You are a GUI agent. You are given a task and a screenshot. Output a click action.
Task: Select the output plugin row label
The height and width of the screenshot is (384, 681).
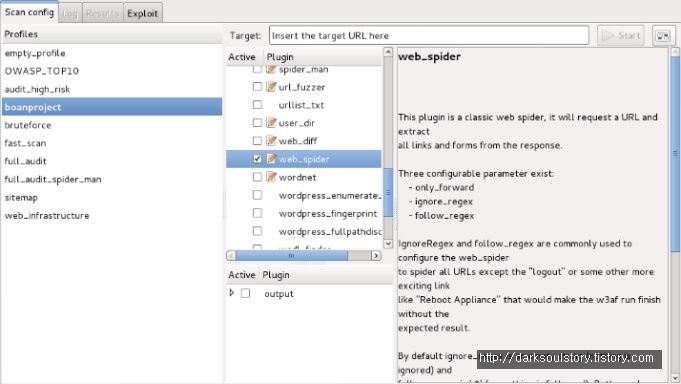pyautogui.click(x=279, y=294)
